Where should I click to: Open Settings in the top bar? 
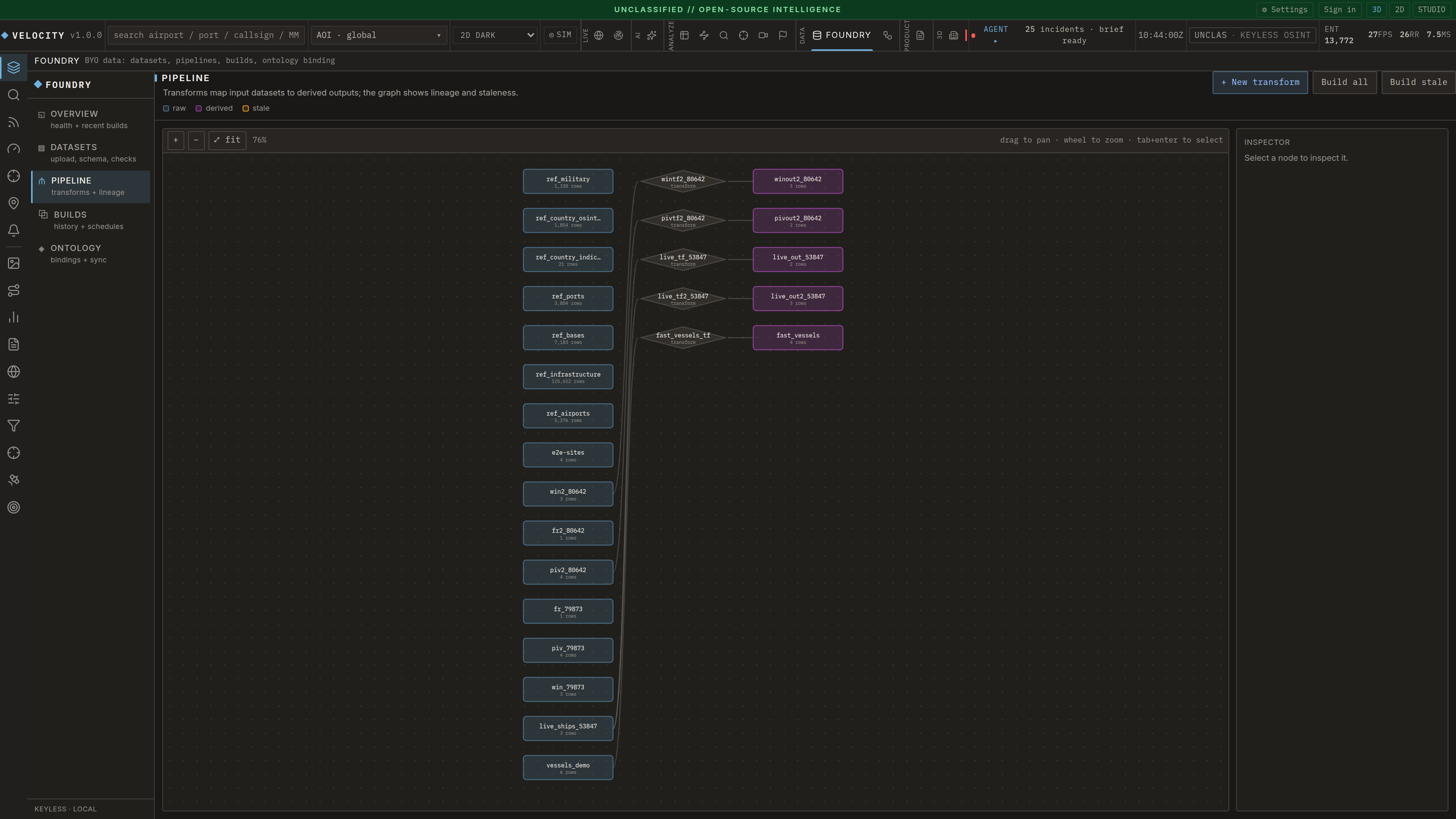click(x=1284, y=9)
